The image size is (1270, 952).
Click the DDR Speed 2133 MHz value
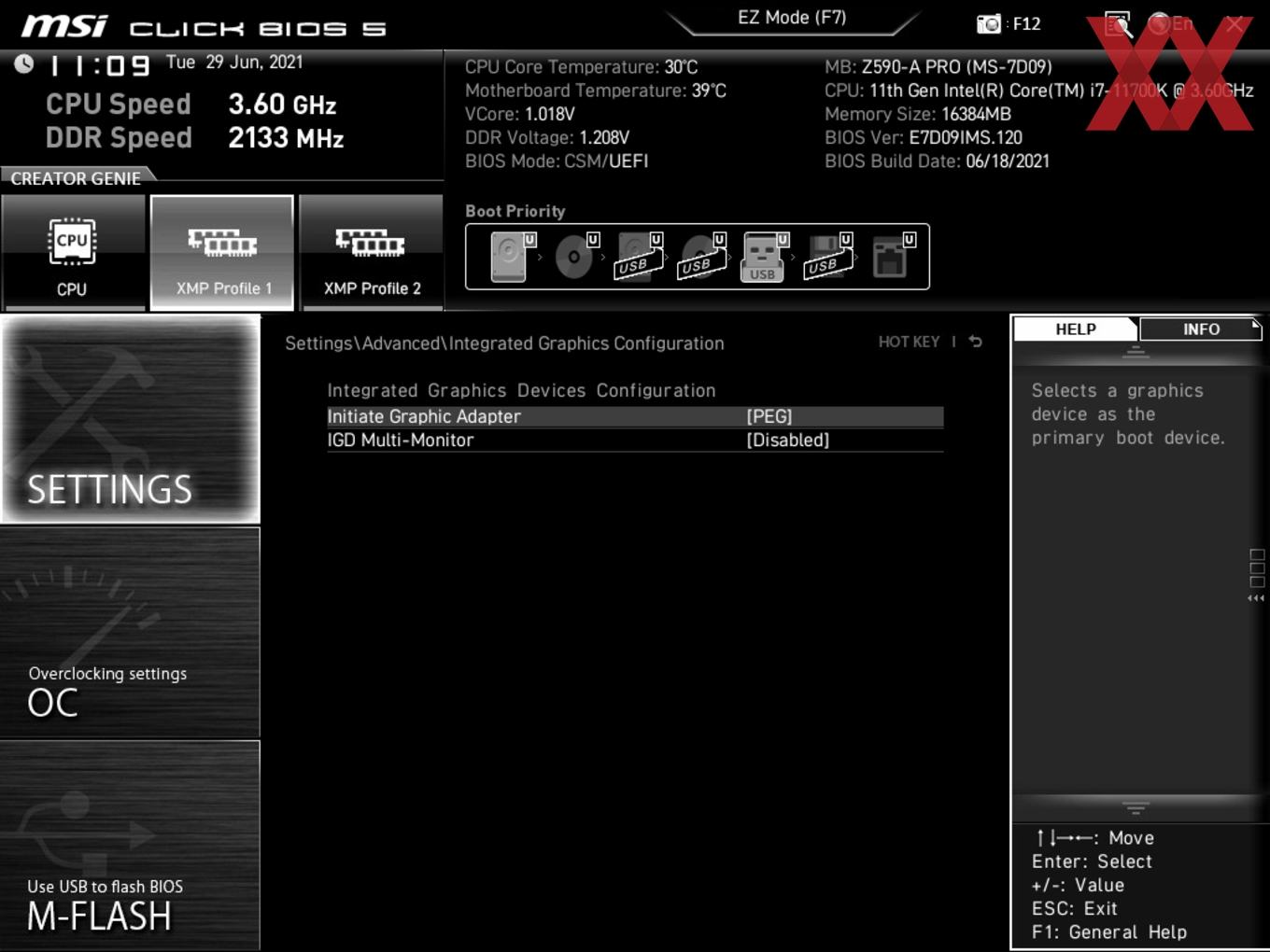coord(286,138)
